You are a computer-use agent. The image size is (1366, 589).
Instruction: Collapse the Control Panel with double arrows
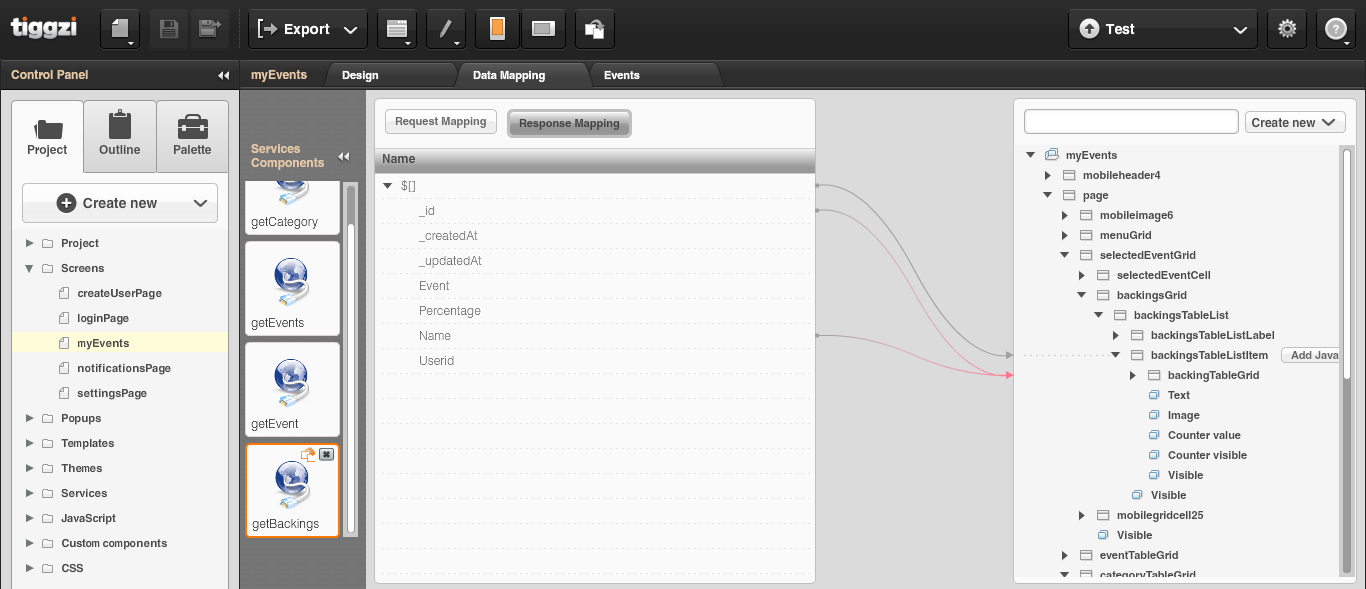point(223,75)
